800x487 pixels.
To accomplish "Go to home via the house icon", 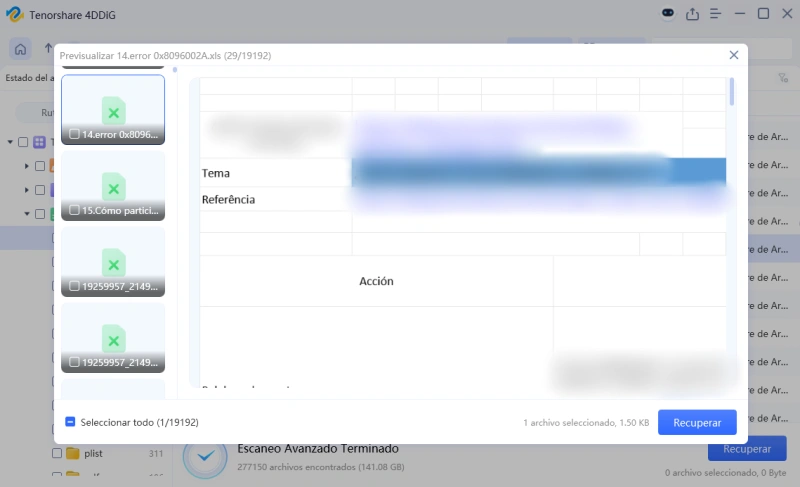I will [20, 49].
